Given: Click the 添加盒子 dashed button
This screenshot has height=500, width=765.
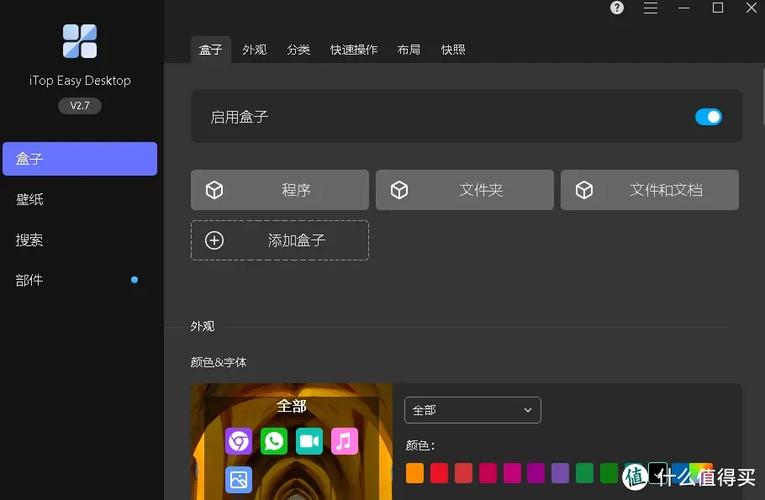Looking at the screenshot, I should [280, 240].
